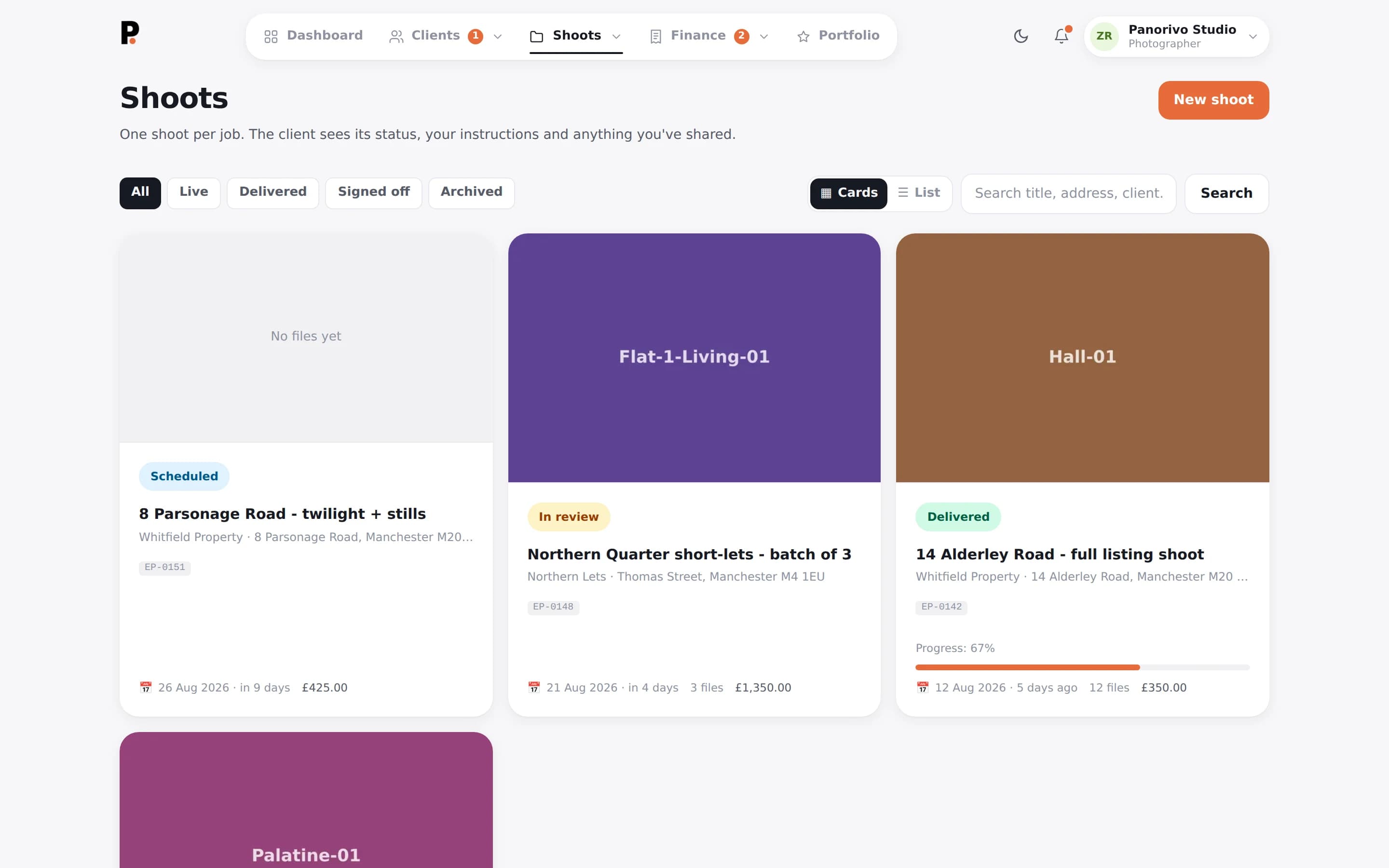1389x868 pixels.
Task: Click Whitfield Property · 8 Parsonage Road line
Action: (306, 537)
